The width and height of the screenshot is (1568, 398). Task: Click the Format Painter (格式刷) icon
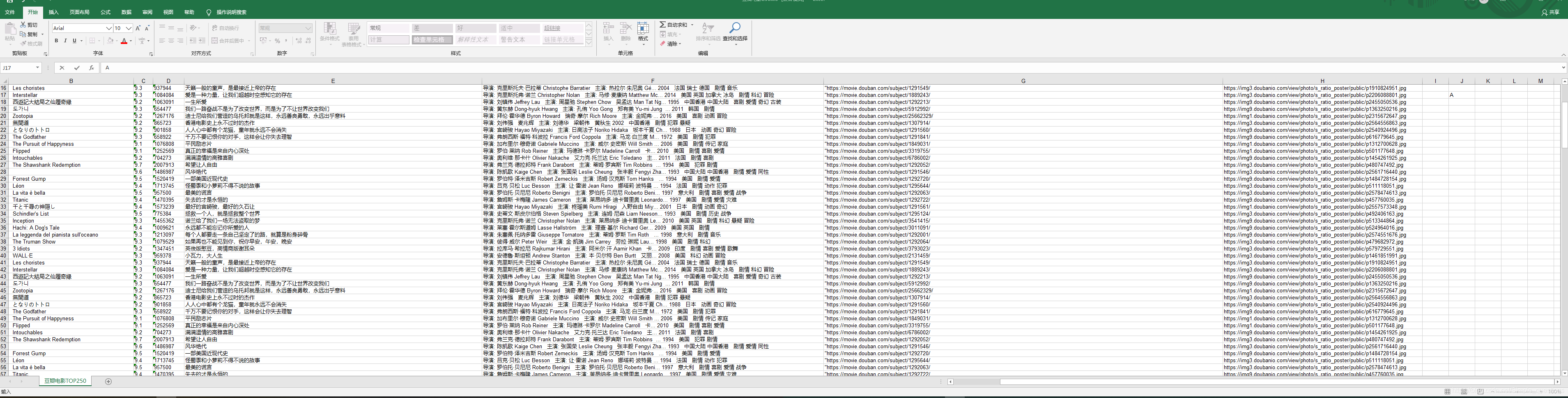click(23, 43)
